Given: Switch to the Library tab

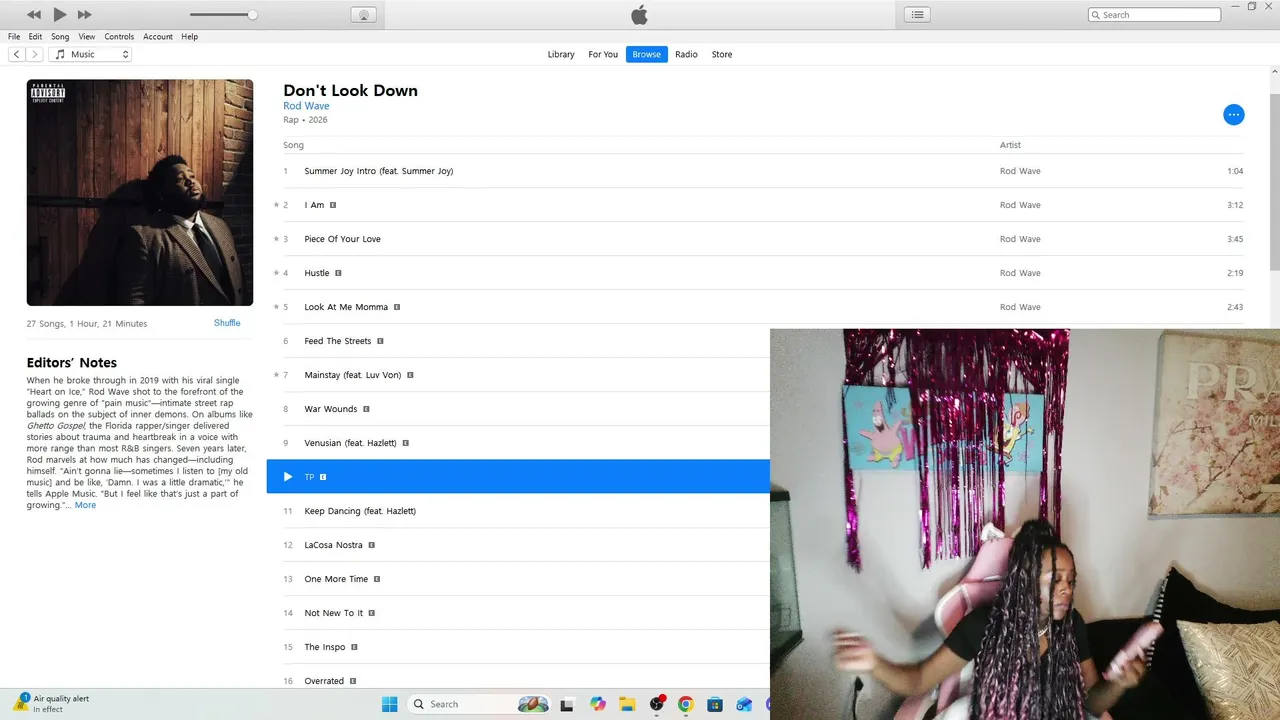Looking at the screenshot, I should click(561, 54).
